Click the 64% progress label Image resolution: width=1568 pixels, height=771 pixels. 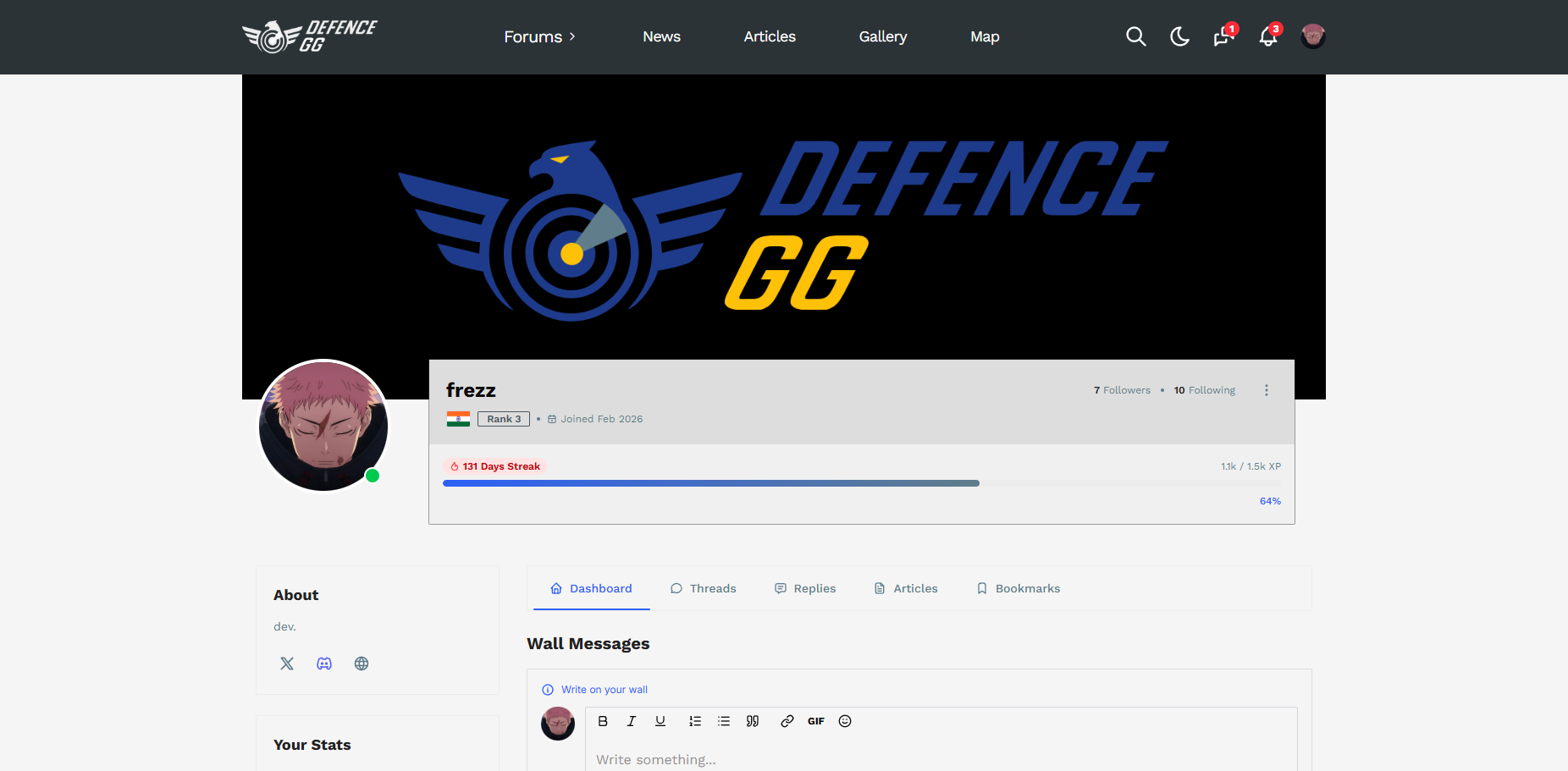(1270, 501)
